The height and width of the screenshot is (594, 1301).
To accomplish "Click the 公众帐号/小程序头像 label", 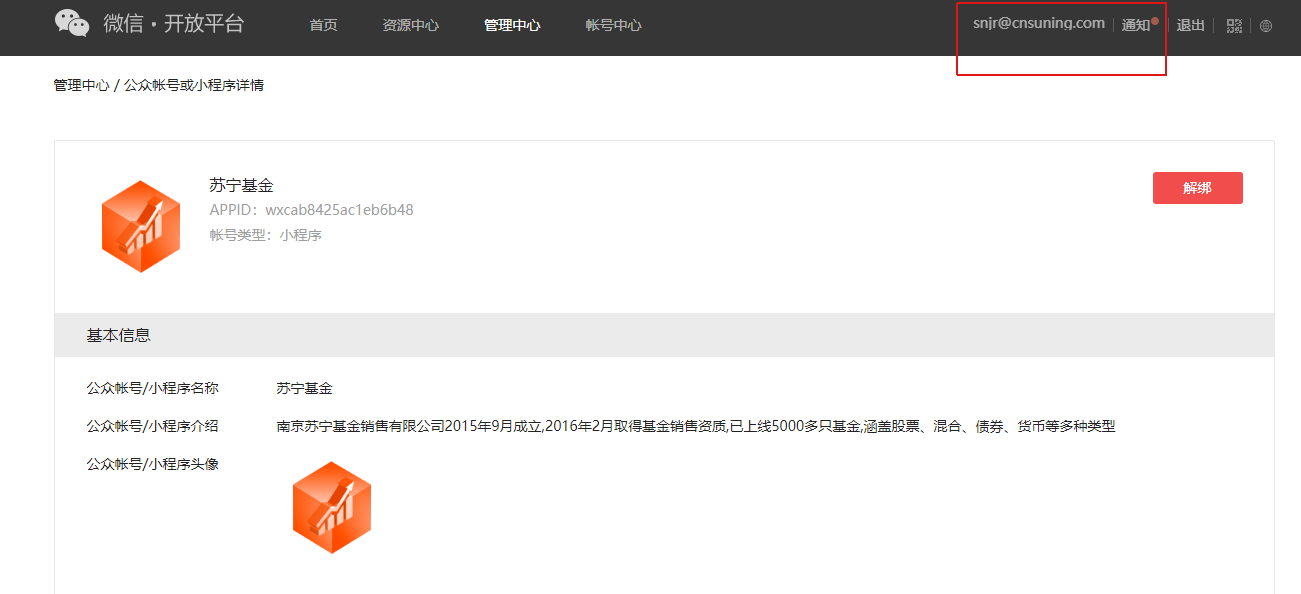I will tap(153, 464).
